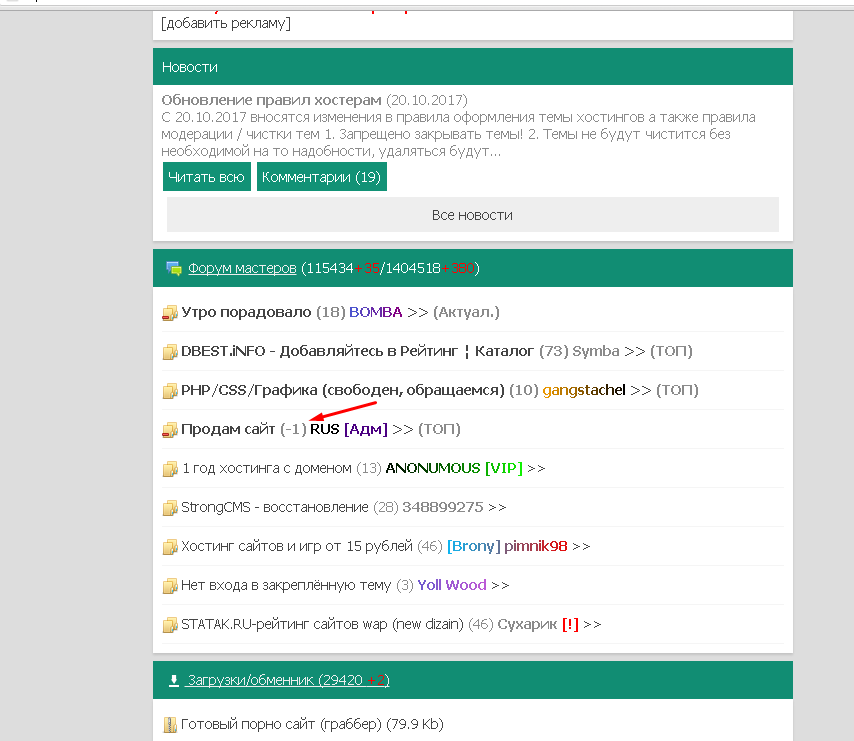Jump to last post of Продам сайт via >>
Viewport: 854px width, 741px height.
pyautogui.click(x=402, y=429)
